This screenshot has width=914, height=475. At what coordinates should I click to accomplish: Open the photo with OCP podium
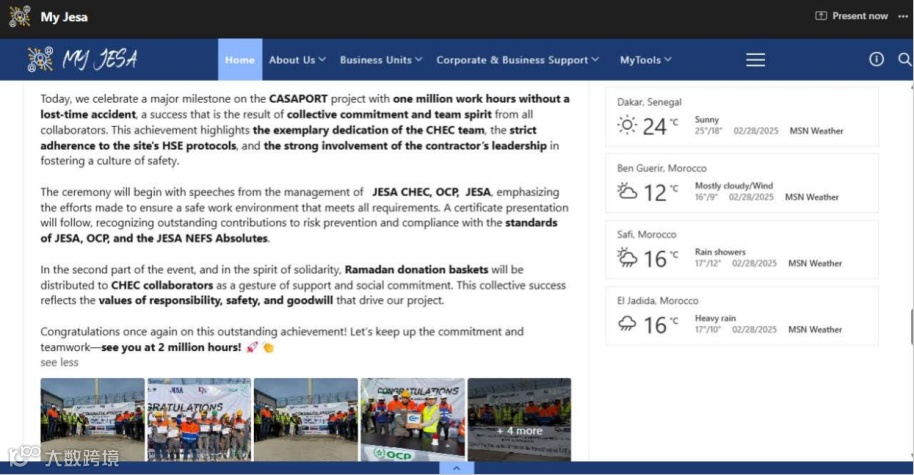tap(413, 420)
